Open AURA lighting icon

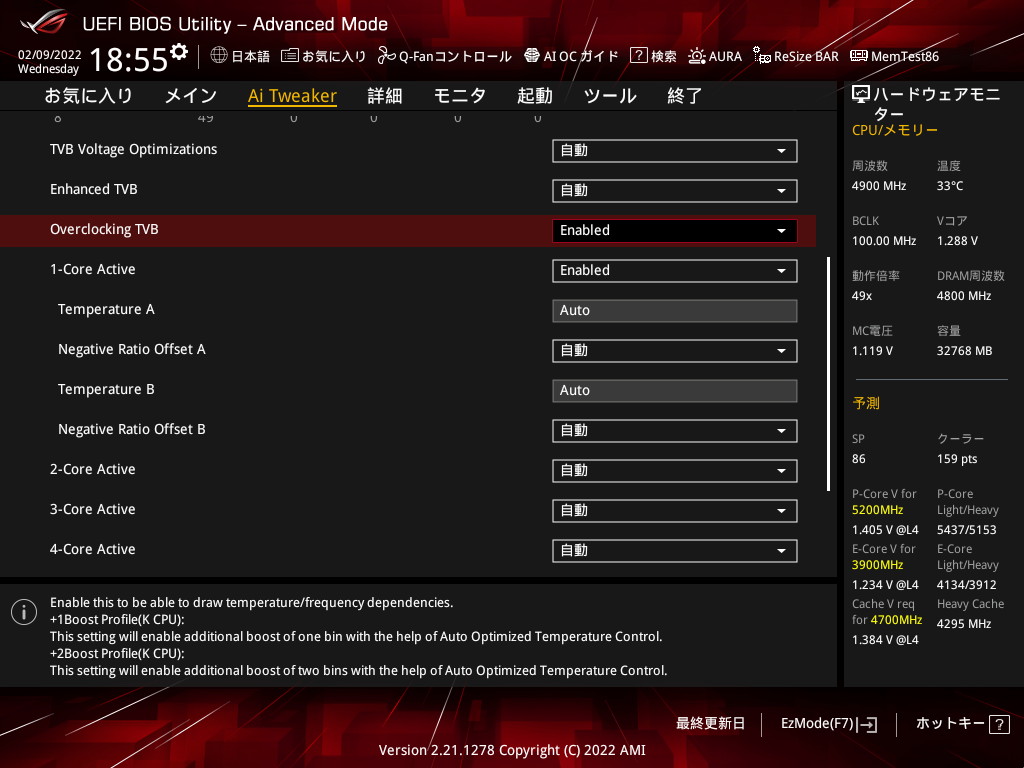(696, 56)
